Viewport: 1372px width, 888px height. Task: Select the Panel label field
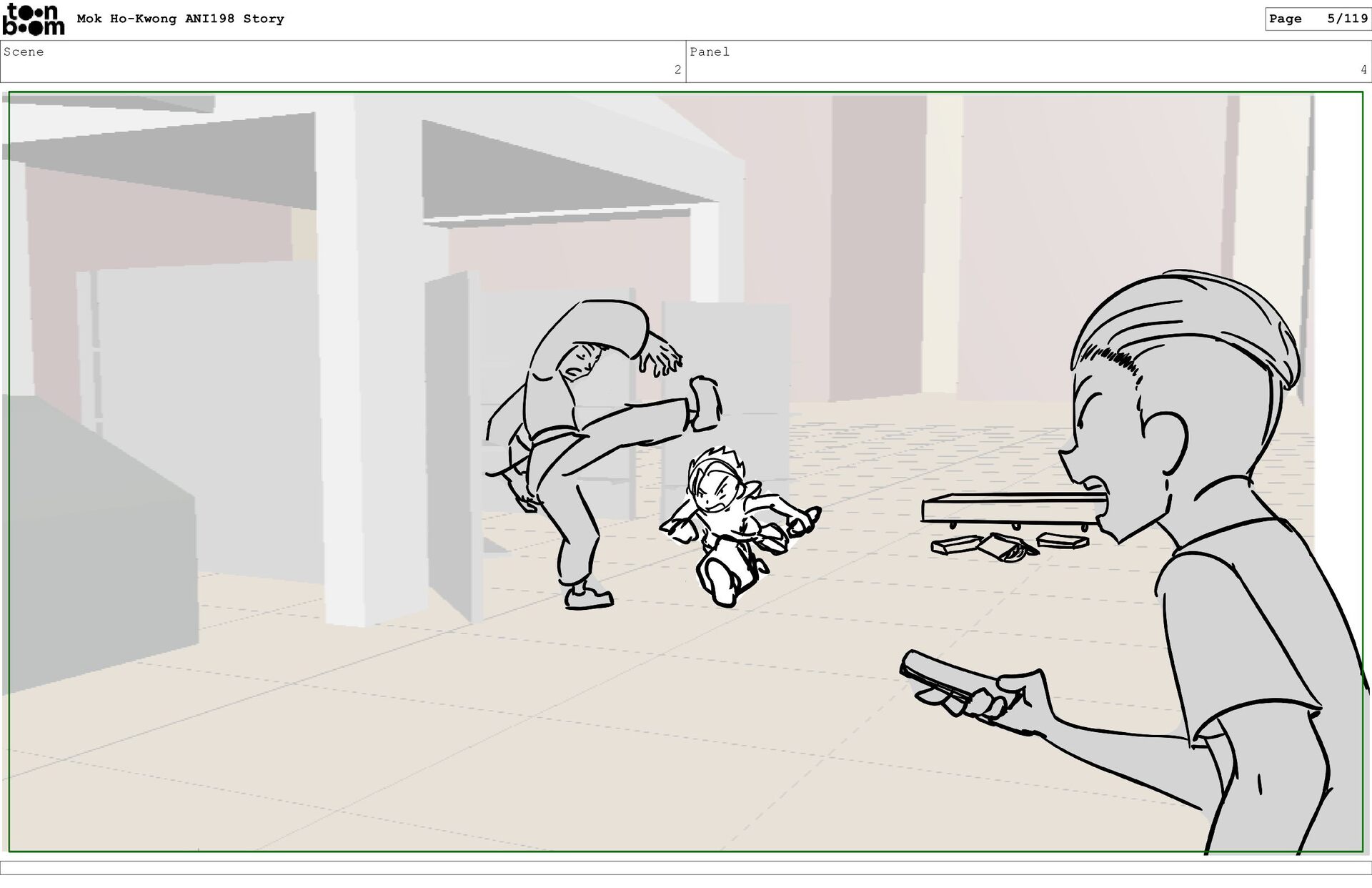[x=710, y=52]
